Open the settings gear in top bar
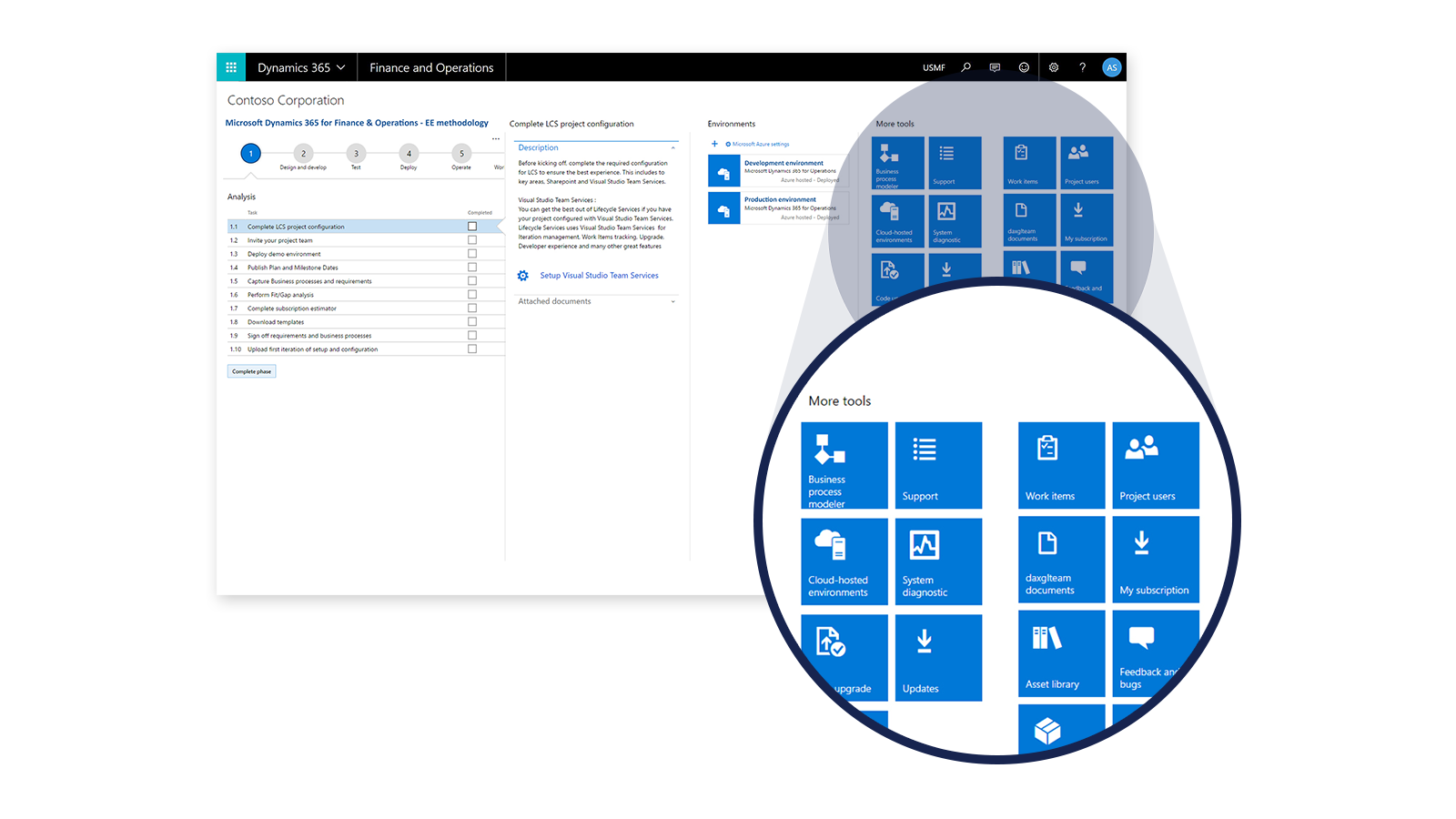1456x819 pixels. pos(1054,67)
